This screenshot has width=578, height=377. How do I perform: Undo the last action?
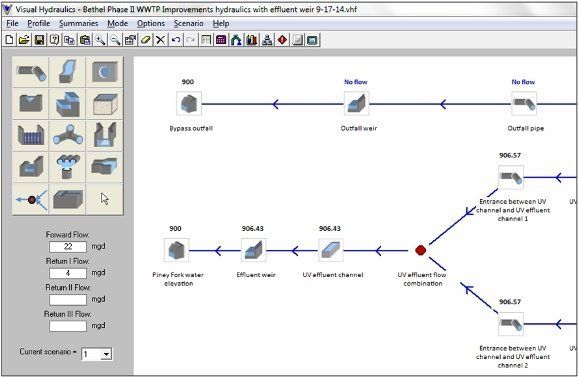tap(176, 40)
